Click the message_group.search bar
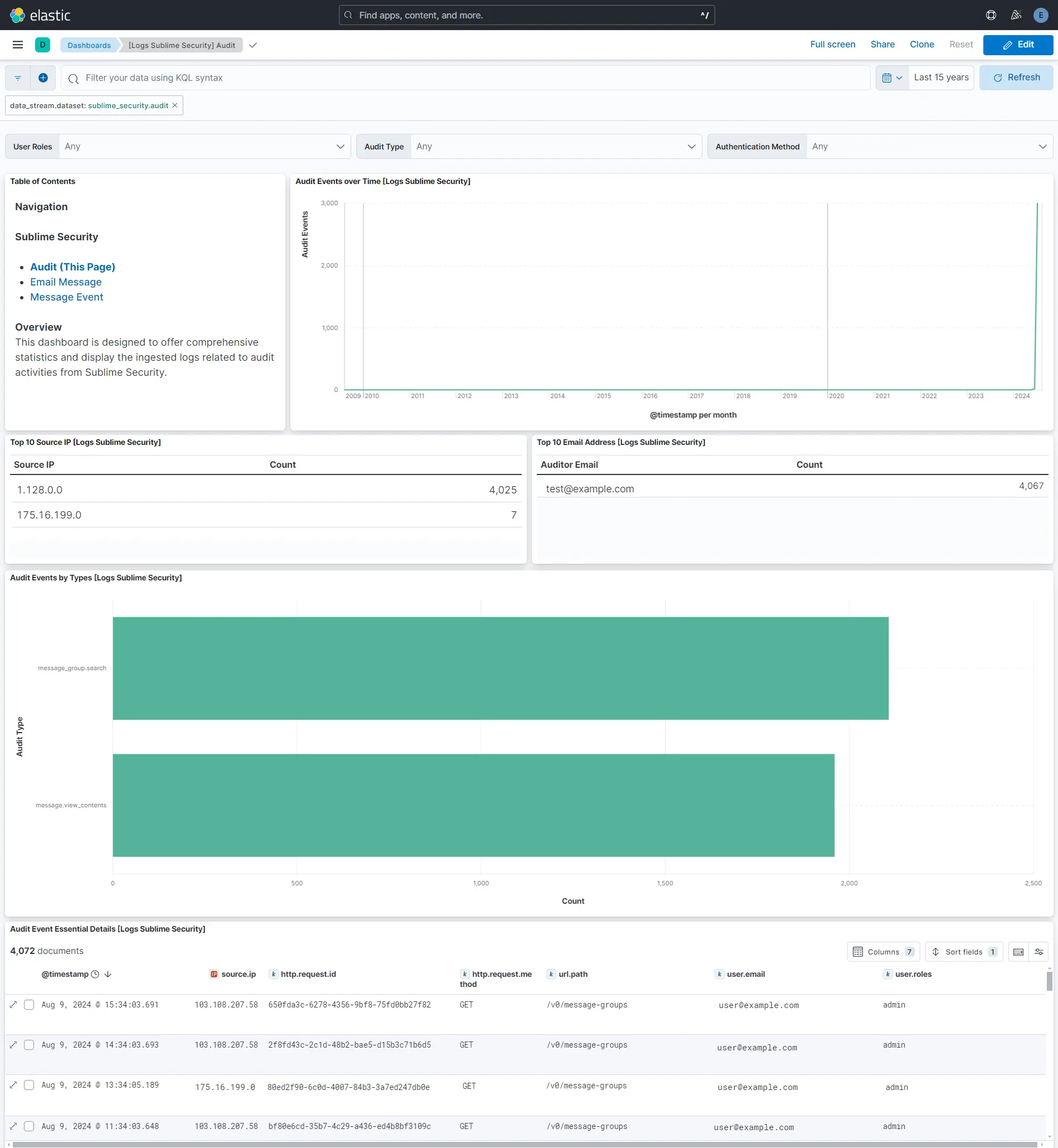Screen dimensions: 1058x1148 pos(501,668)
